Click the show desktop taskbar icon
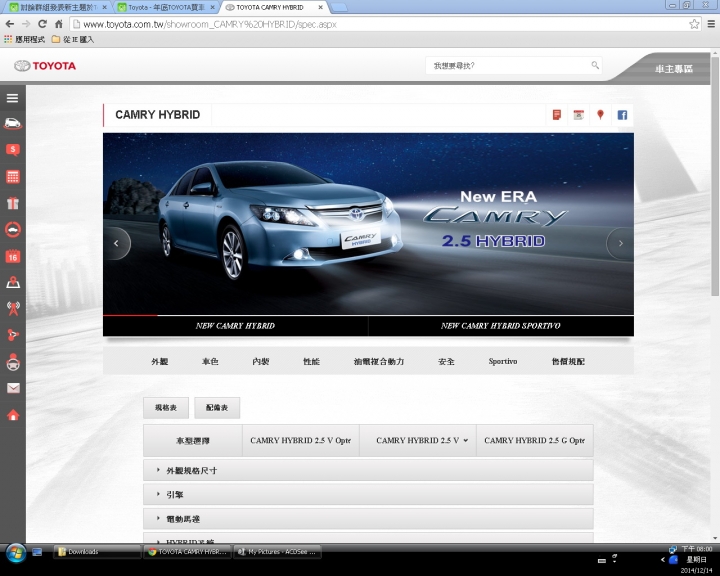 click(37, 552)
